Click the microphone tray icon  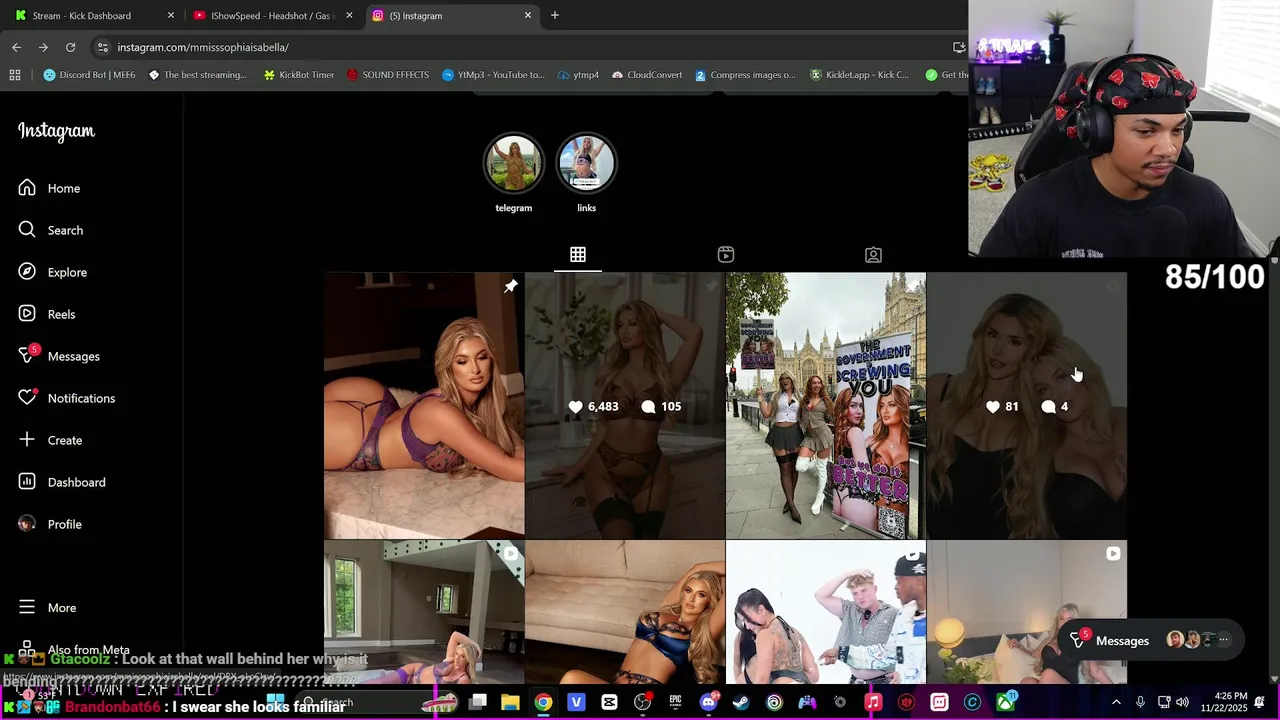click(1140, 702)
